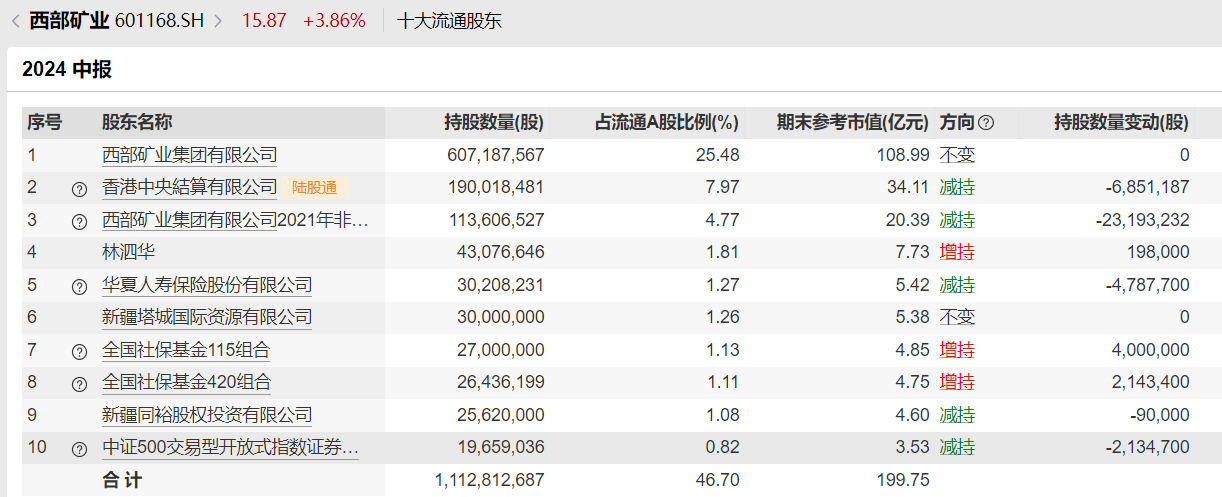1222x497 pixels.
Task: Open shareholder 华夏人寿保险股份有限公司
Action: [207, 285]
